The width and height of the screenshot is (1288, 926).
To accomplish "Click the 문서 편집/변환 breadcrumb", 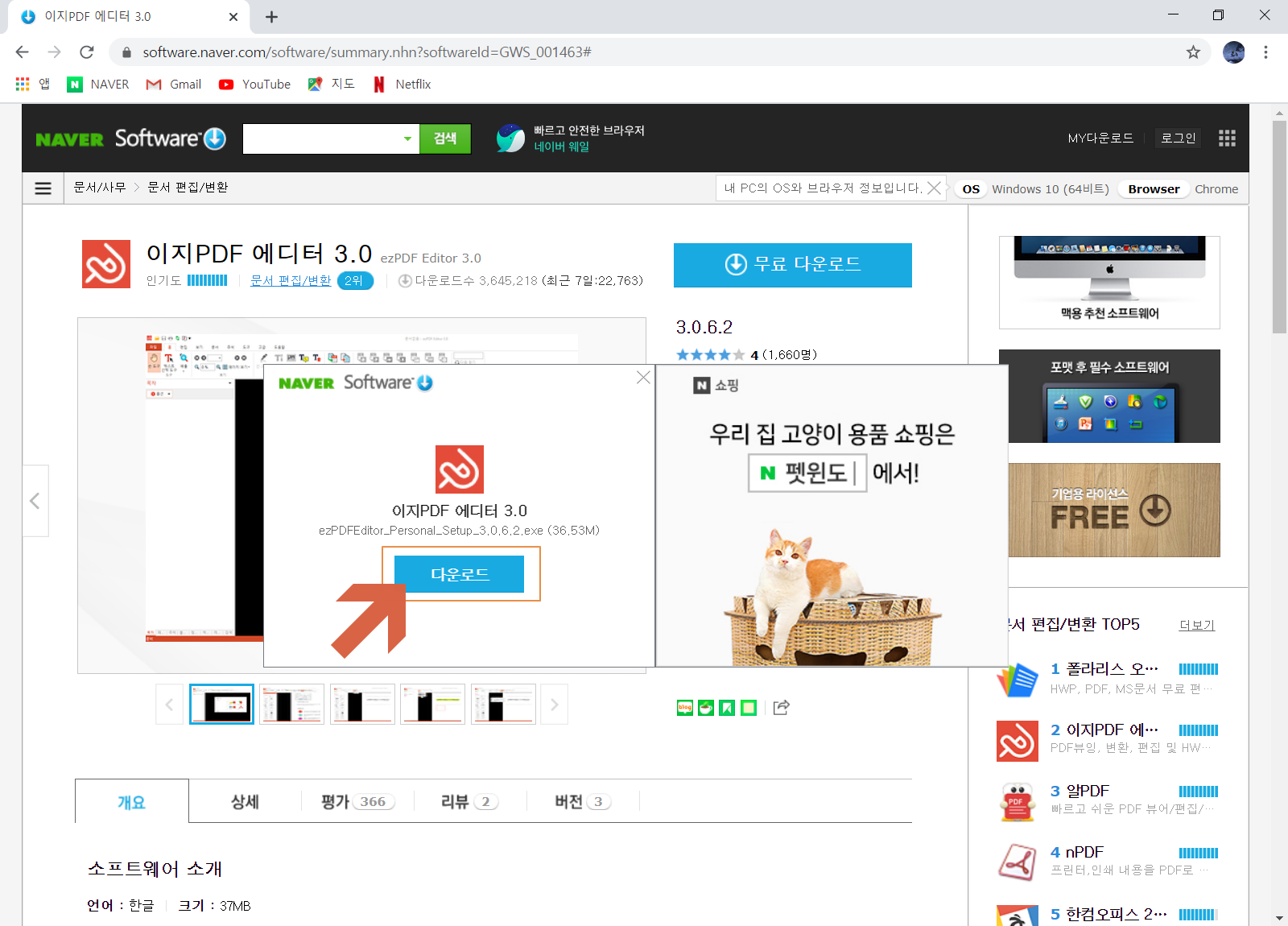I will 188,188.
